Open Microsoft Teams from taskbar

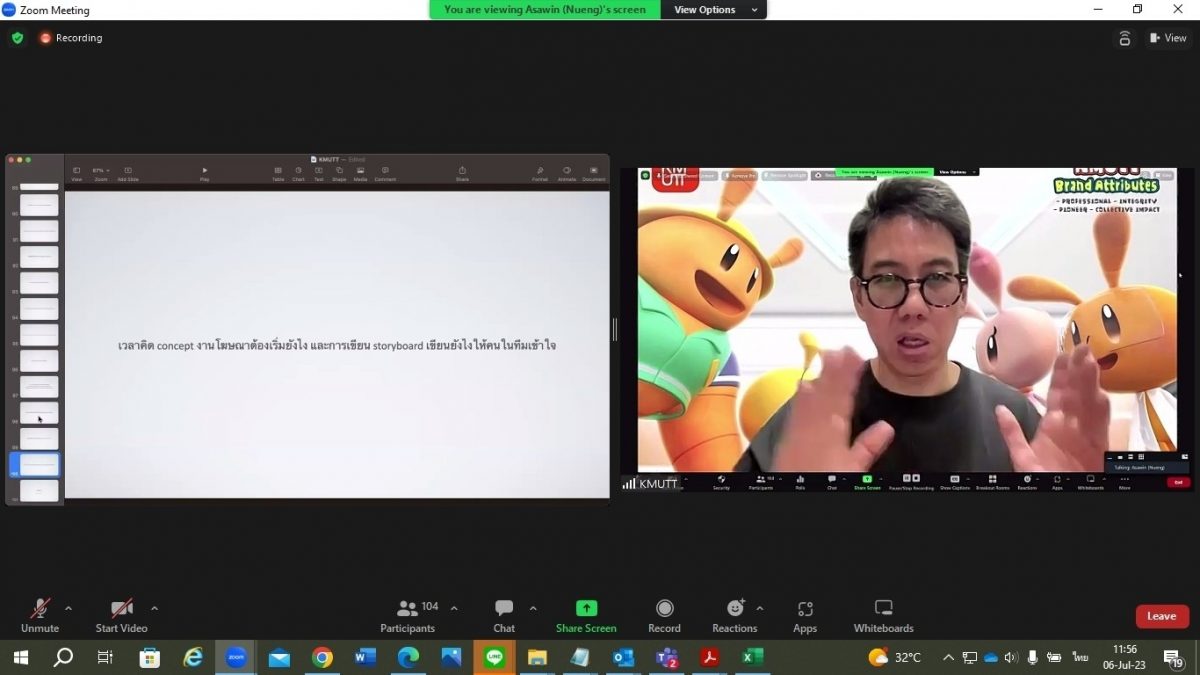(x=666, y=657)
